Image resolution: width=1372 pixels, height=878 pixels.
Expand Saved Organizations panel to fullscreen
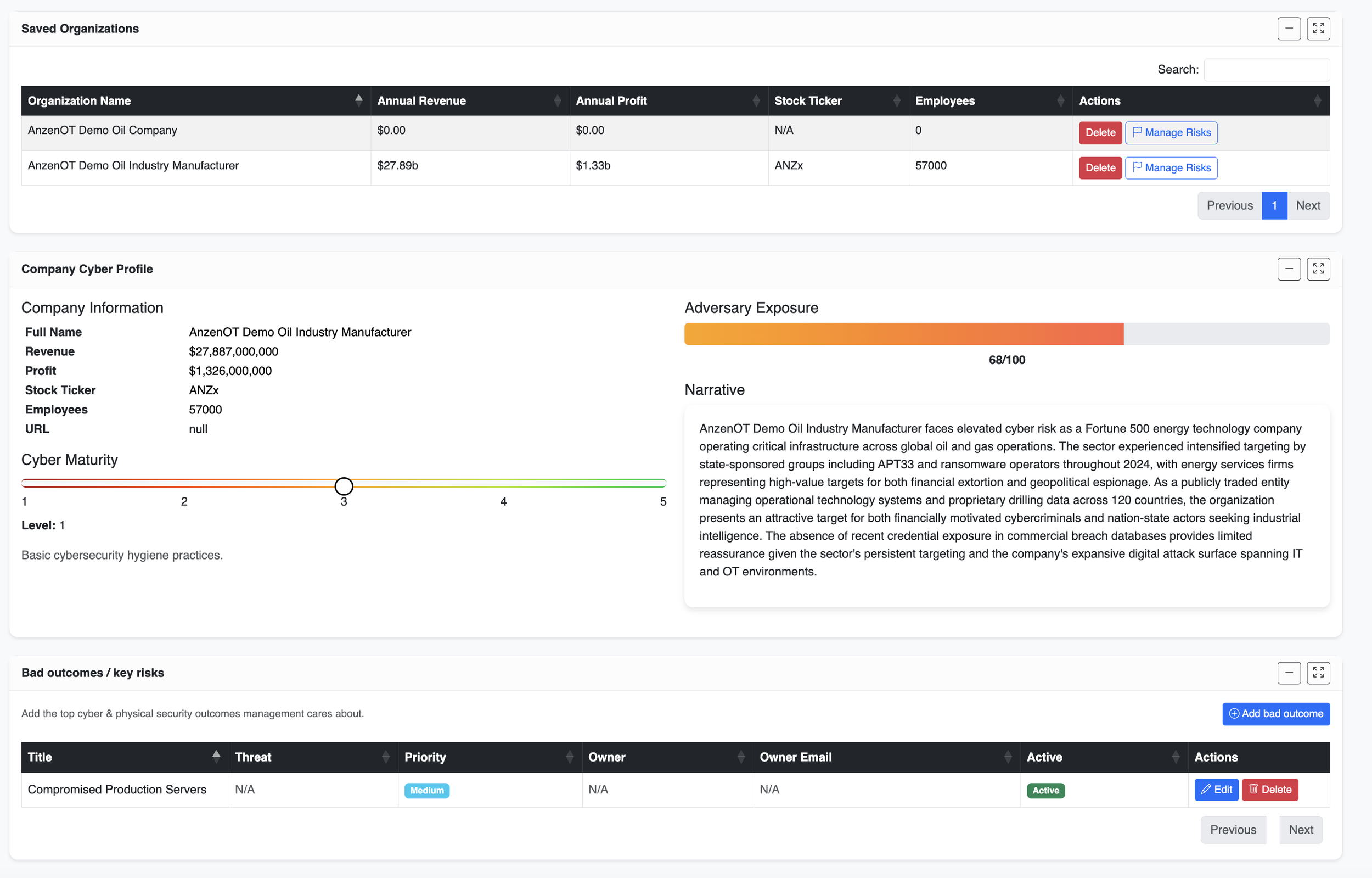[x=1318, y=29]
